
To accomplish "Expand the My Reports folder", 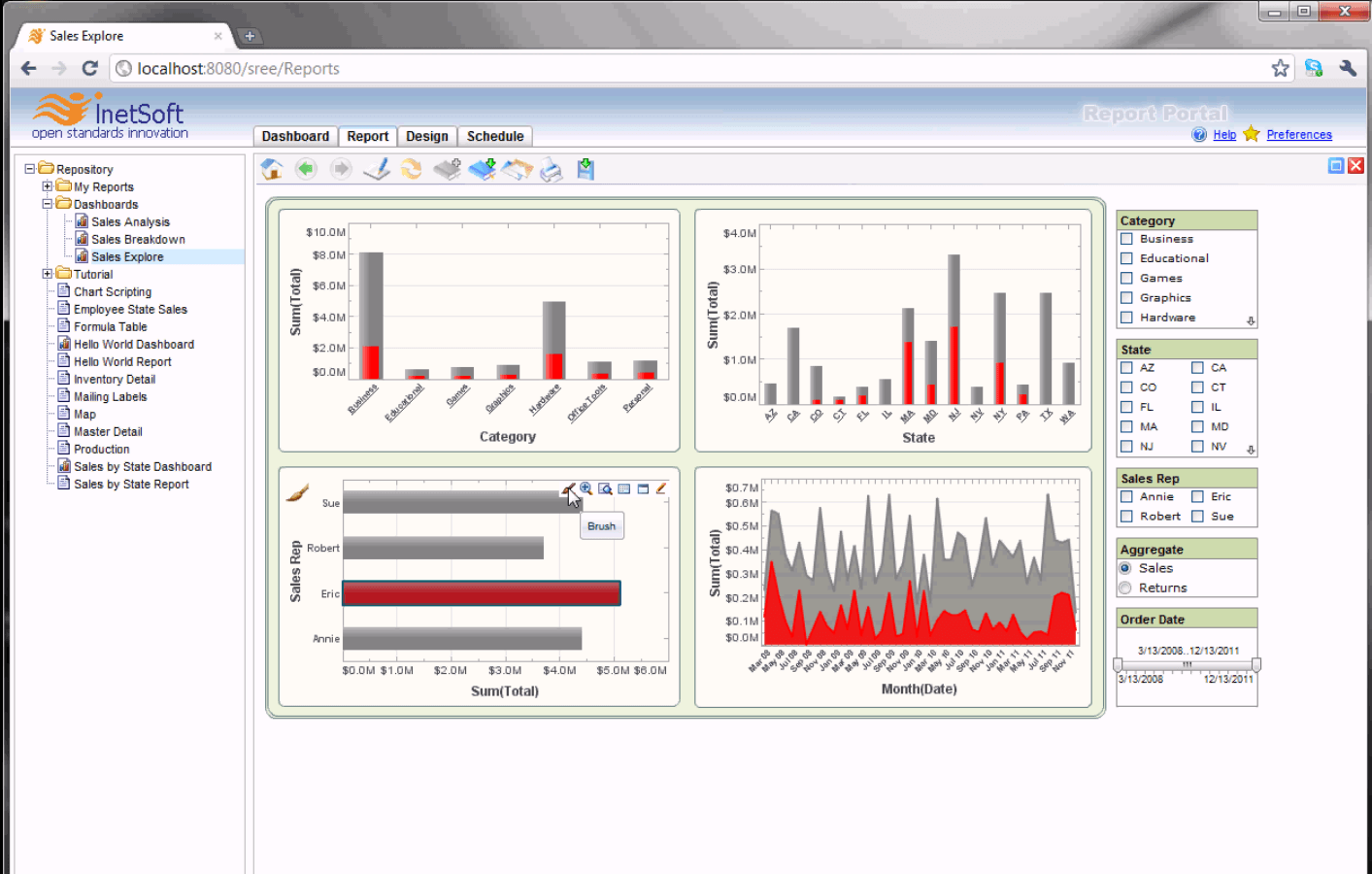I will click(x=46, y=186).
